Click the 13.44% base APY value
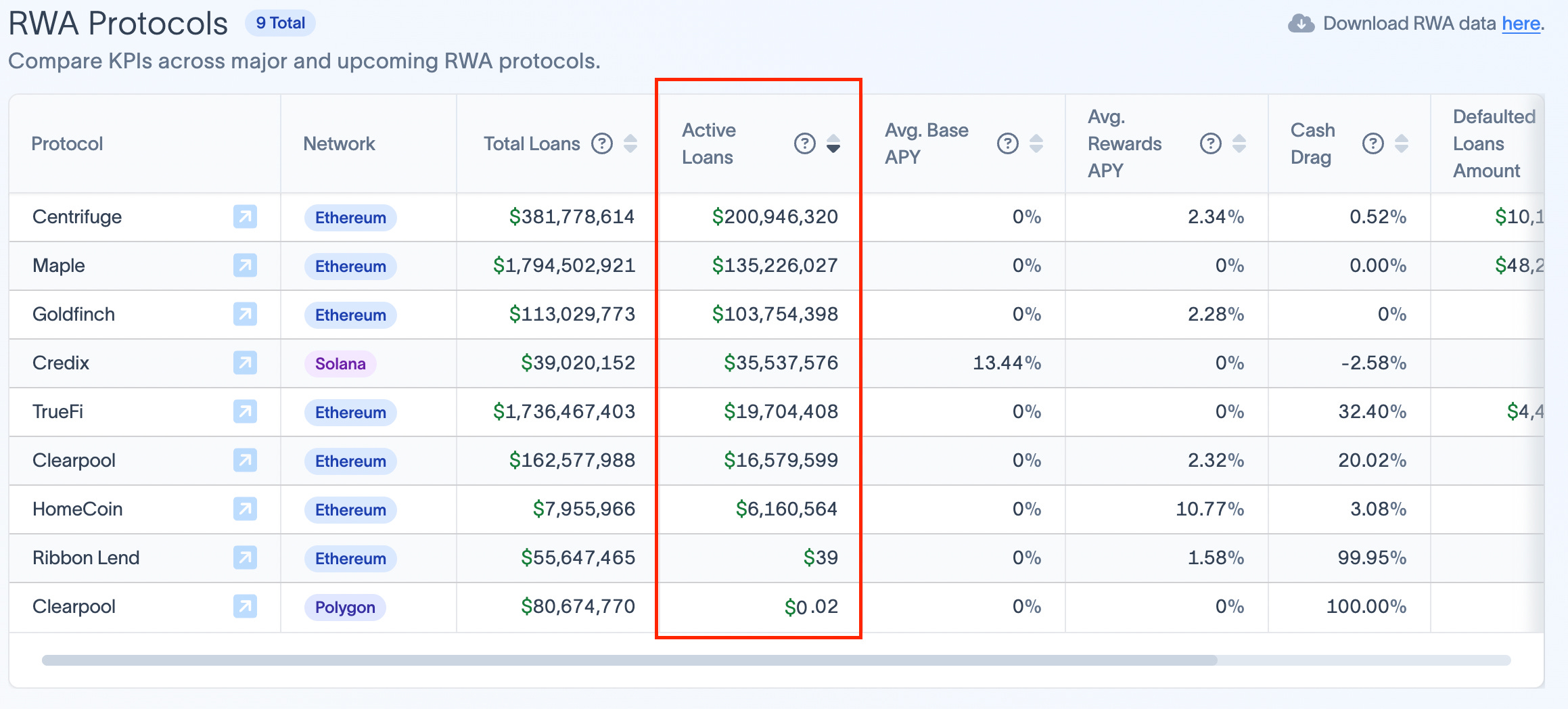Image resolution: width=1568 pixels, height=709 pixels. (x=1007, y=363)
